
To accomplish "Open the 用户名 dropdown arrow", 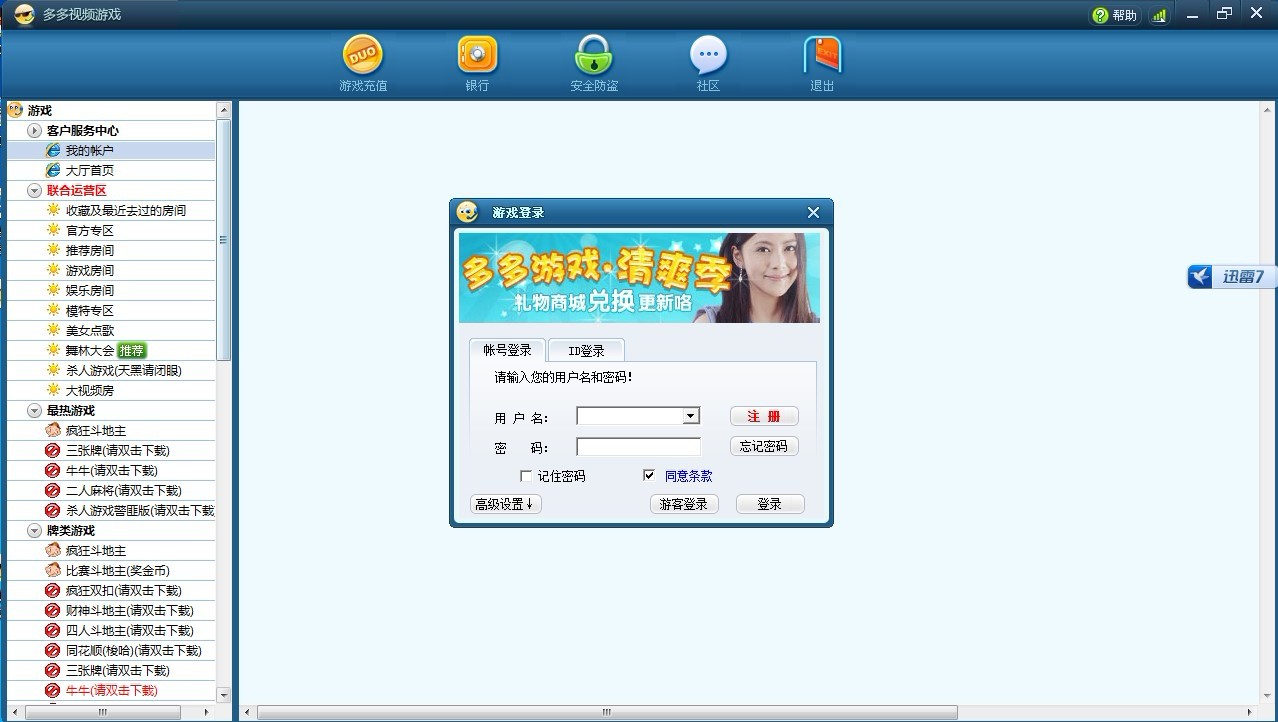I will tap(690, 416).
